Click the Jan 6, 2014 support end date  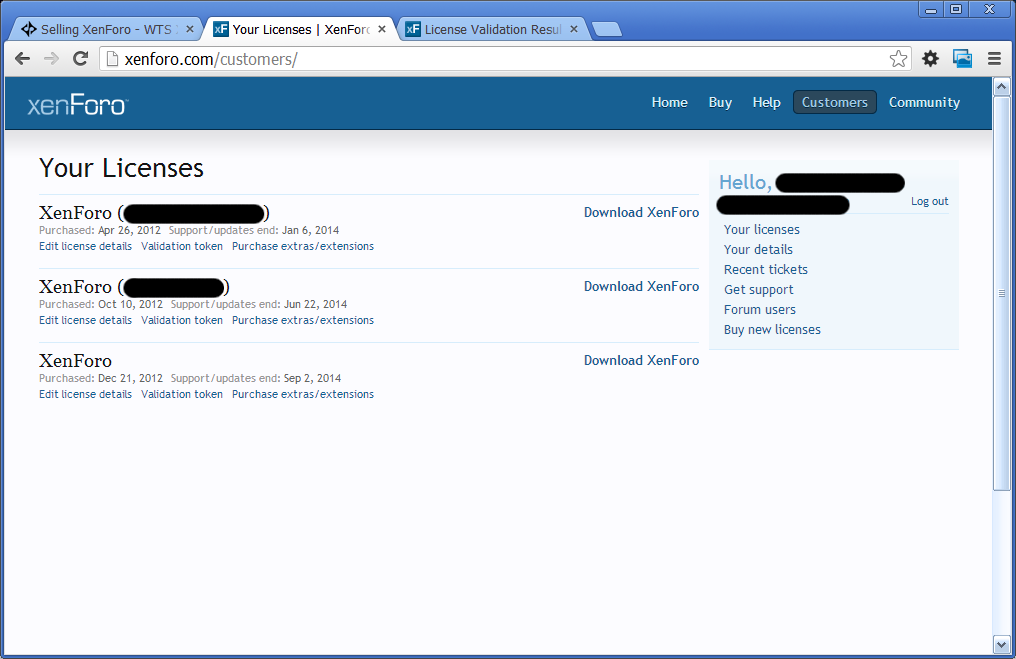(310, 231)
